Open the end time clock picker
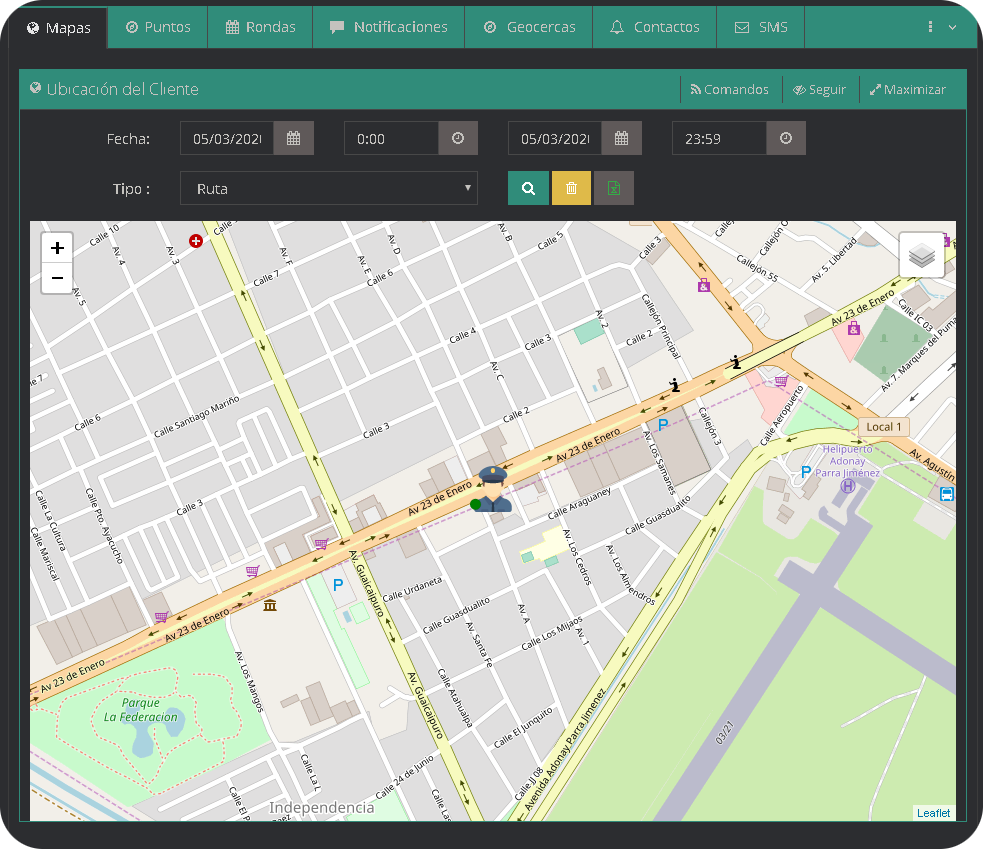The image size is (983, 849). pyautogui.click(x=786, y=138)
